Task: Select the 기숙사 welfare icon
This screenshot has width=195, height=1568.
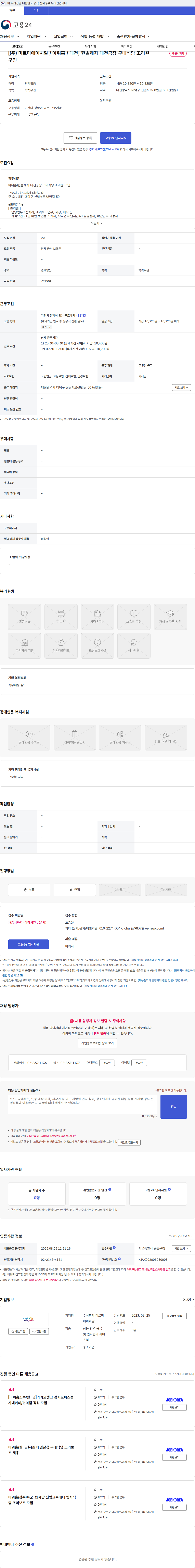Action: pos(61,613)
